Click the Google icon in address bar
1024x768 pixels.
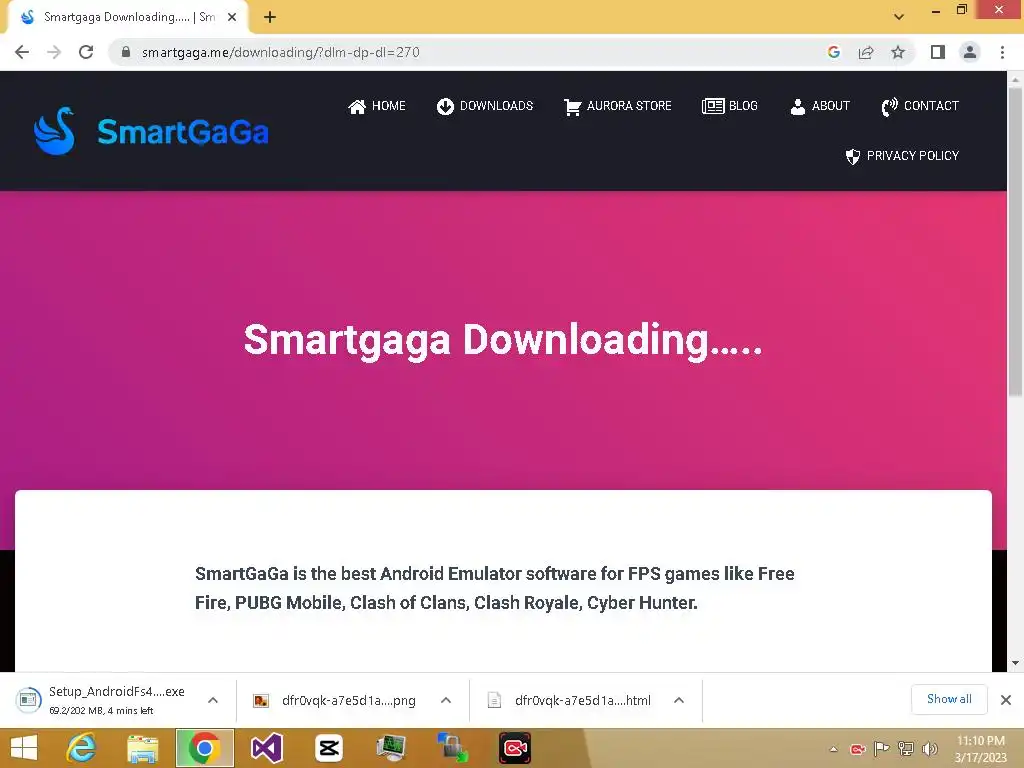[x=834, y=52]
